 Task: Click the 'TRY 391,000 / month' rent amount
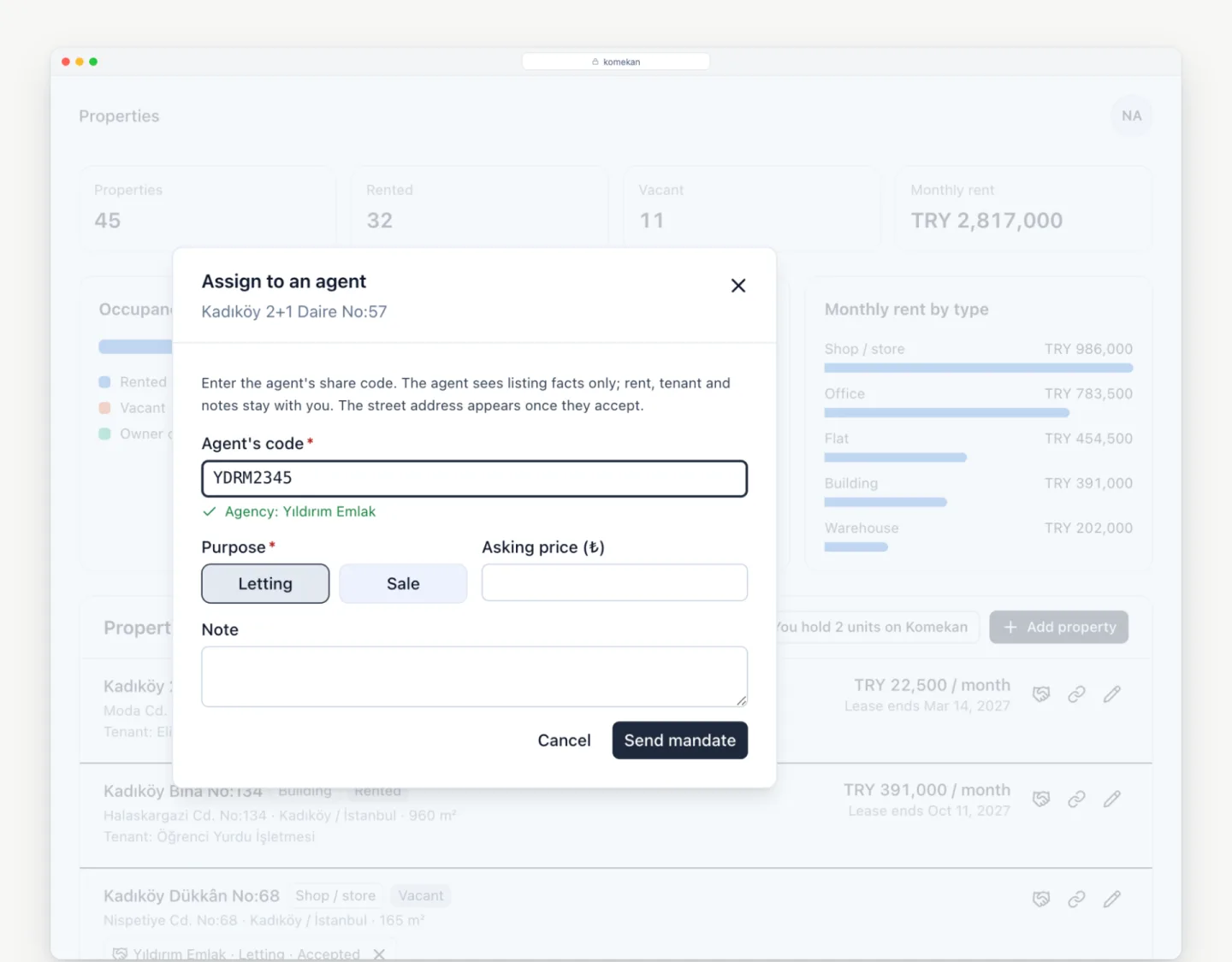click(x=927, y=790)
